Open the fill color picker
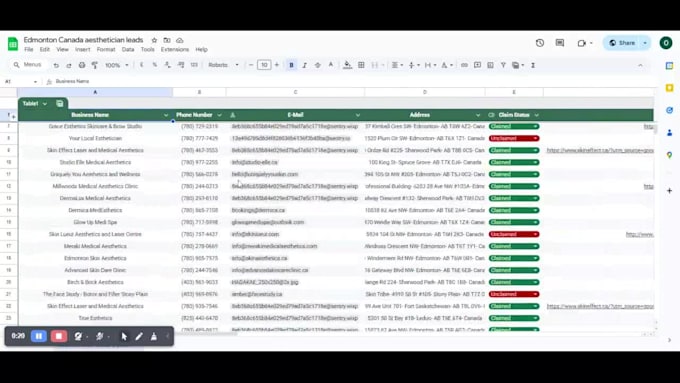Viewport: 680px width, 383px height. (347, 65)
